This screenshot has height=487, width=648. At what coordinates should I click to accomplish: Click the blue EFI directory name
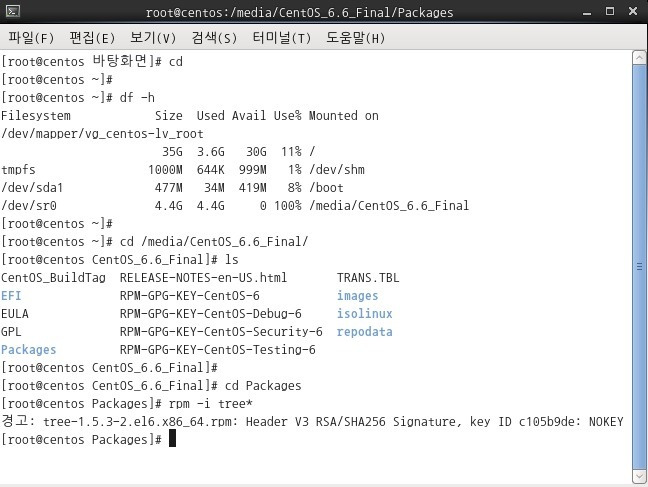(11, 296)
